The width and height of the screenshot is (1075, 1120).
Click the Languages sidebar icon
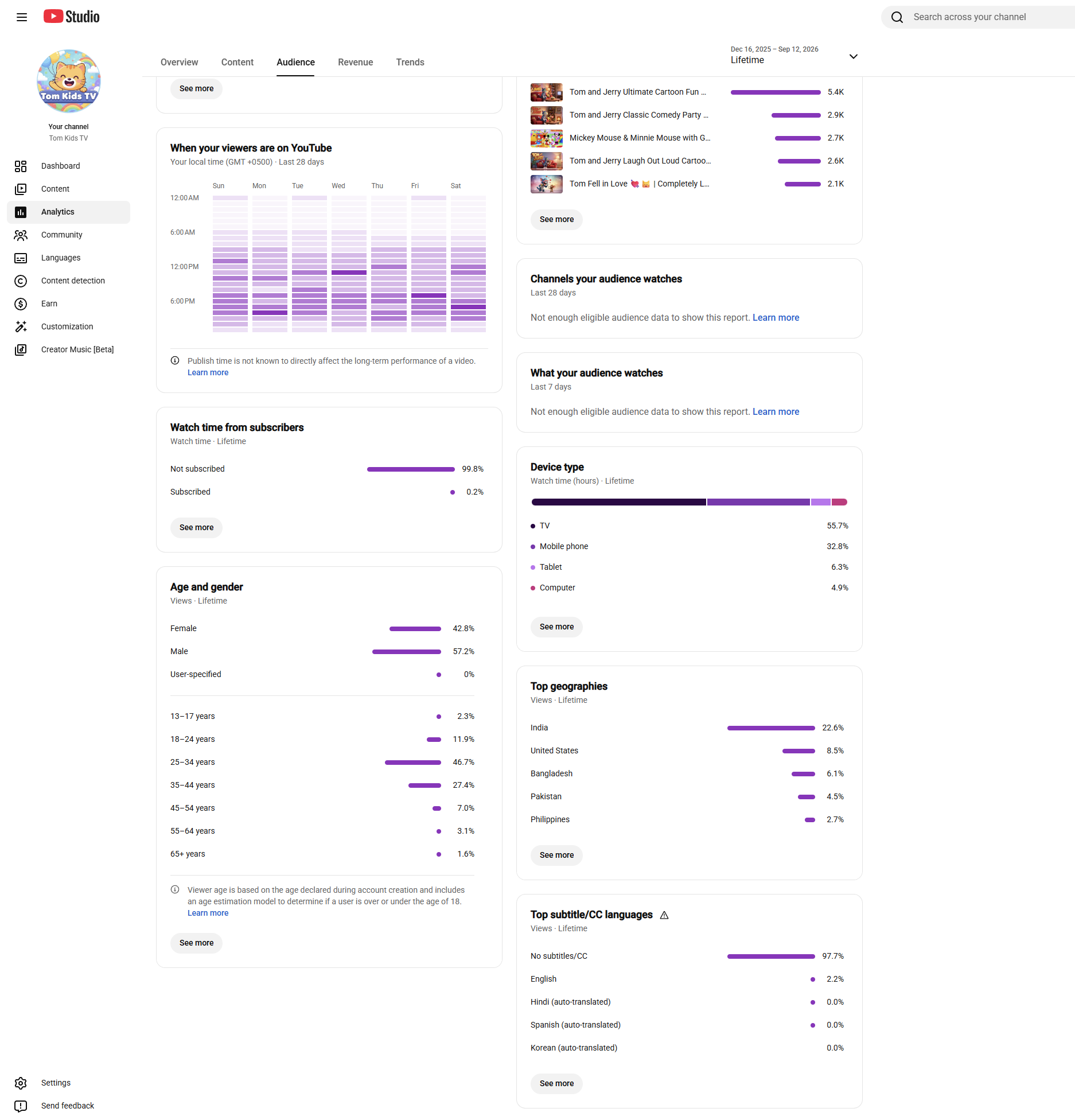21,258
